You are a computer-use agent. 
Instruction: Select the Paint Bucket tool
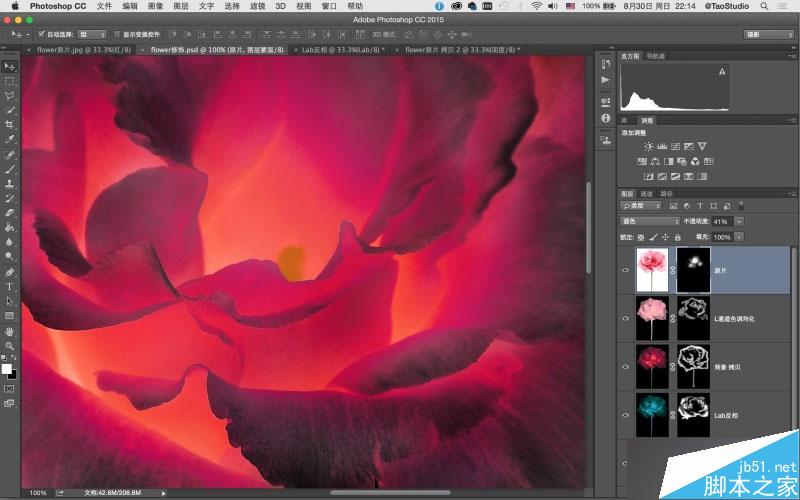pyautogui.click(x=9, y=228)
